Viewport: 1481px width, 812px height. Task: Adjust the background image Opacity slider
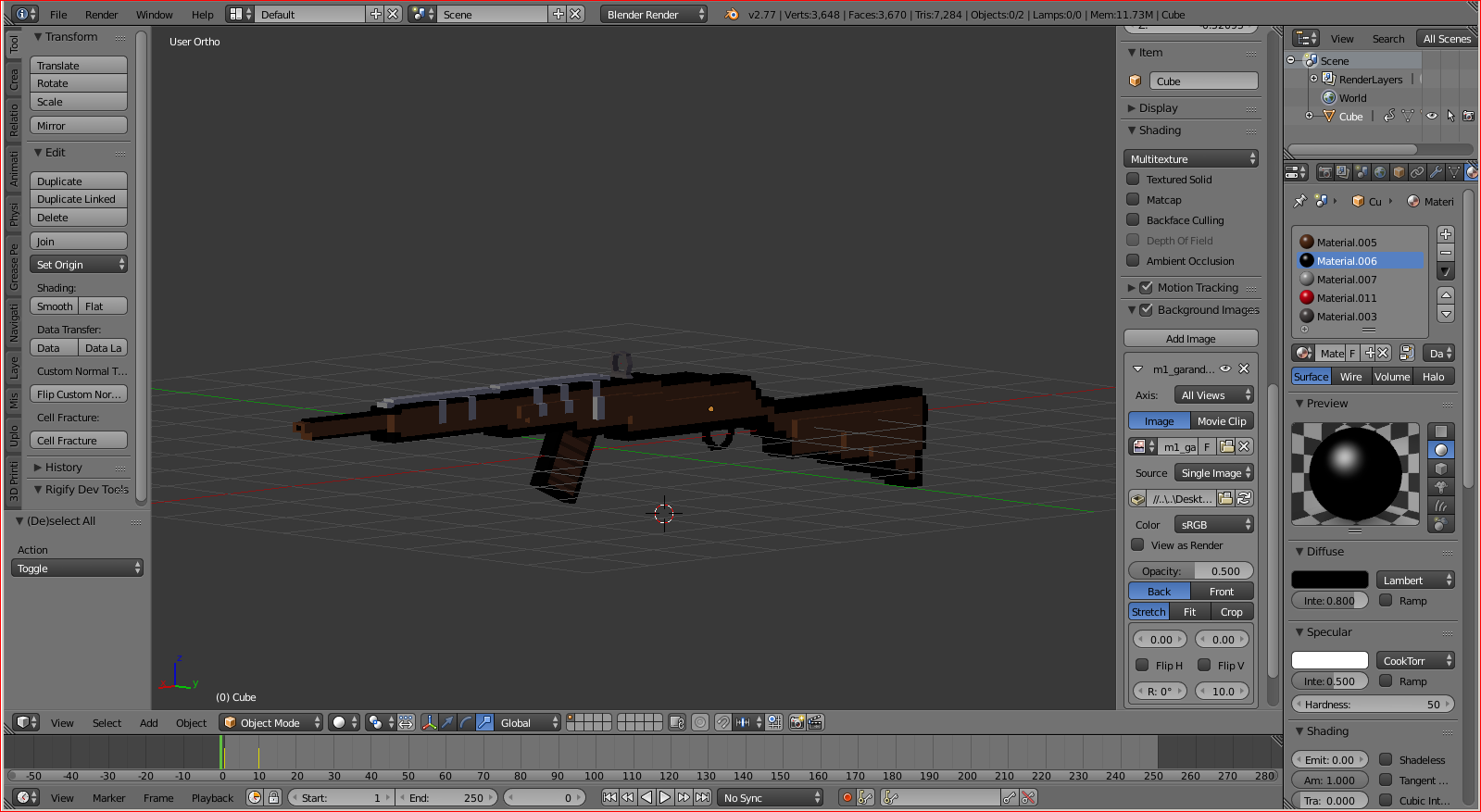click(x=1191, y=570)
